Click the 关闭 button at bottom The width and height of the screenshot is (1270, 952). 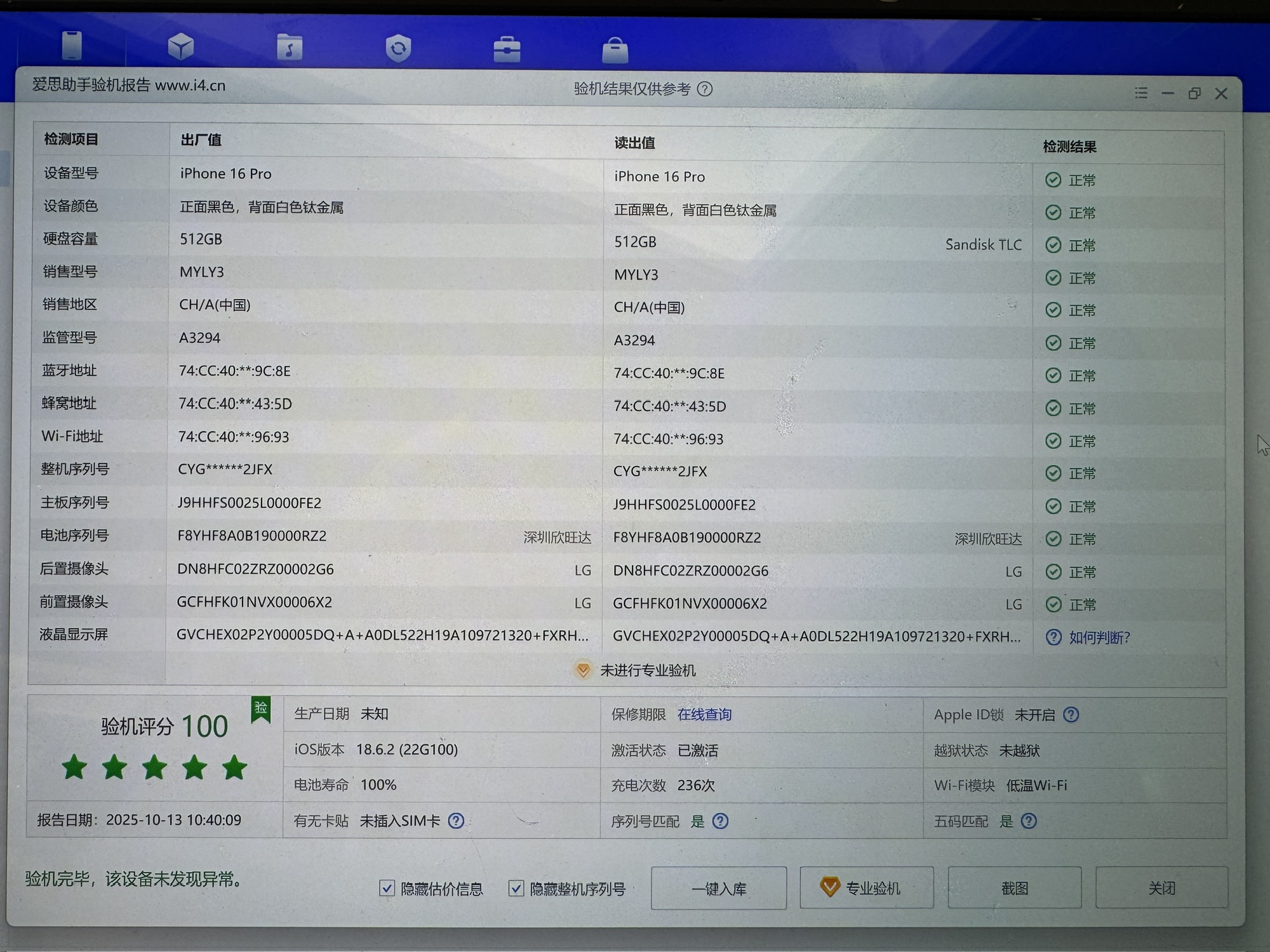coord(1161,887)
